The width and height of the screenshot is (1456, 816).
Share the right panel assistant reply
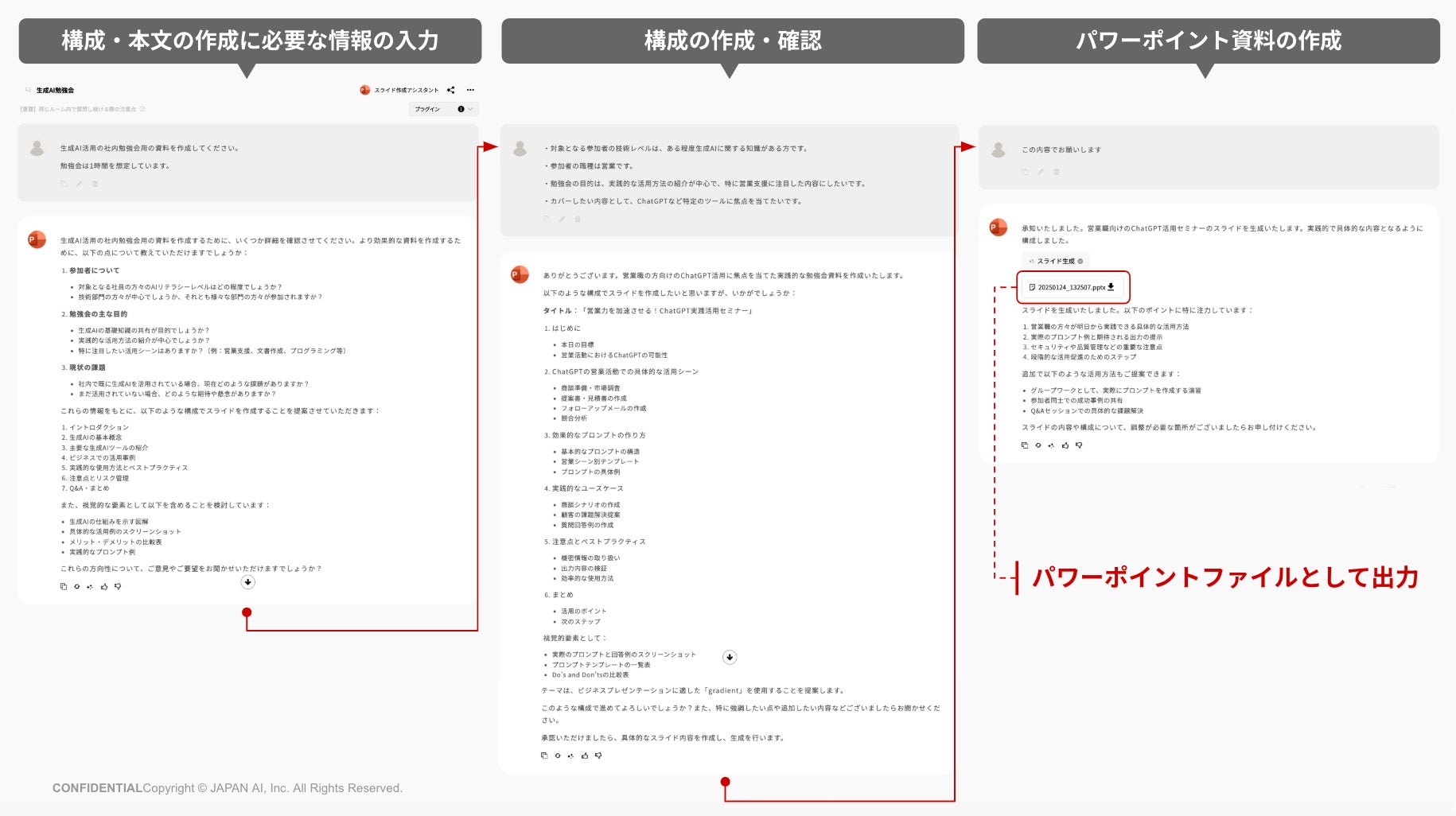tap(1051, 445)
